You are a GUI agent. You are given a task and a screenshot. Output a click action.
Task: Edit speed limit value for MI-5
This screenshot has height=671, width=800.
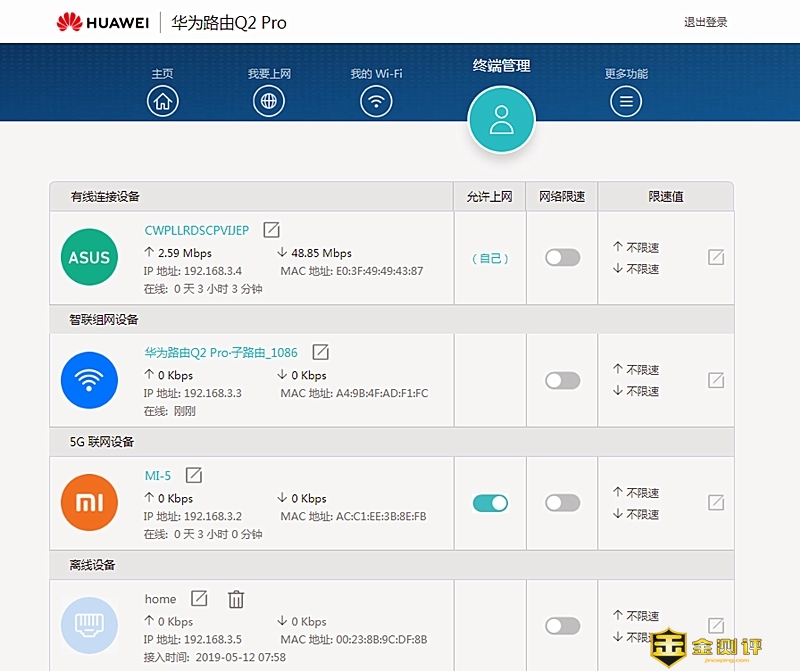click(x=715, y=503)
